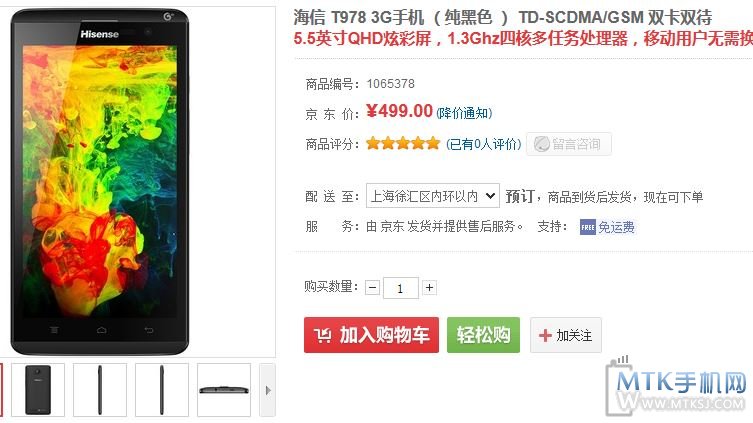Click the green 轻松购 button

[x=483, y=335]
